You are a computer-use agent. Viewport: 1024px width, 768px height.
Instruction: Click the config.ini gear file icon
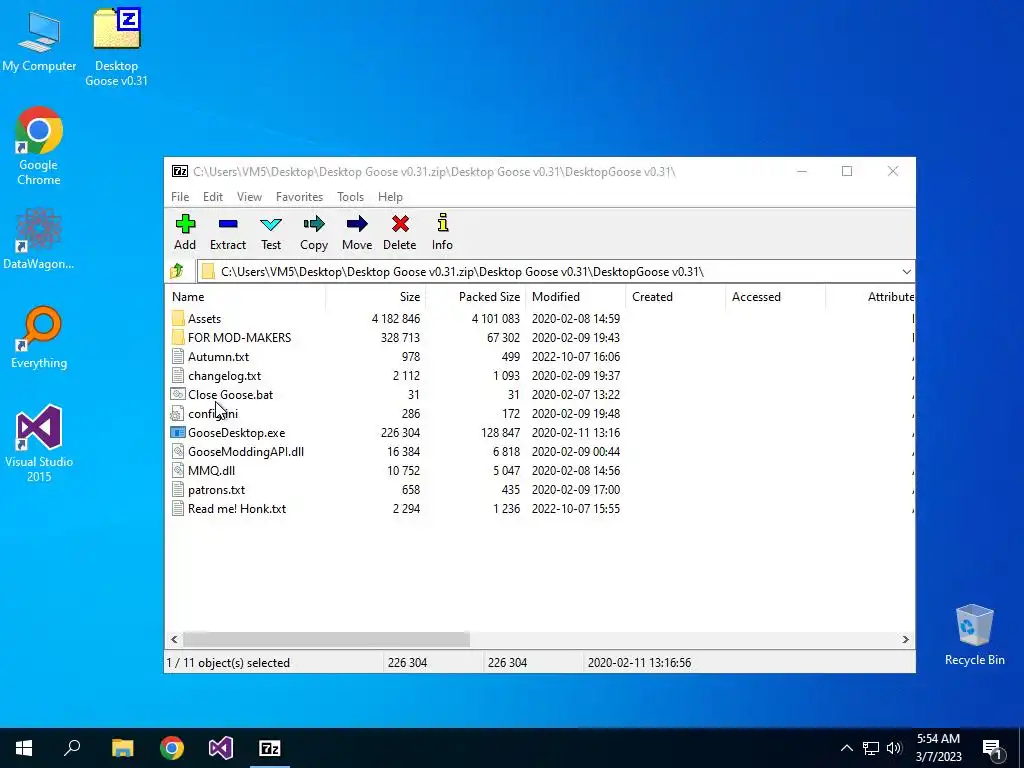pos(177,413)
